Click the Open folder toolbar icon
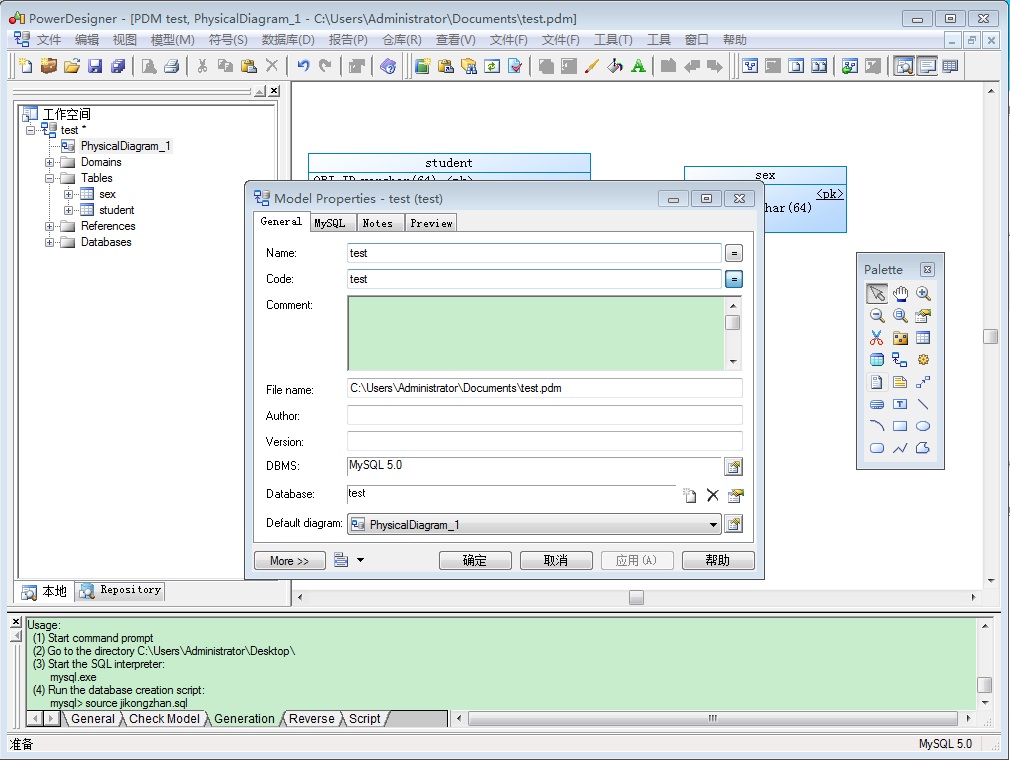This screenshot has height=760, width=1010. [71, 66]
